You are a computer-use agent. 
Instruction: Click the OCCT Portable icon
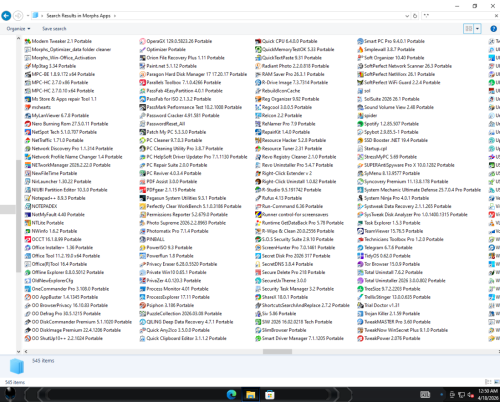click(x=28, y=239)
